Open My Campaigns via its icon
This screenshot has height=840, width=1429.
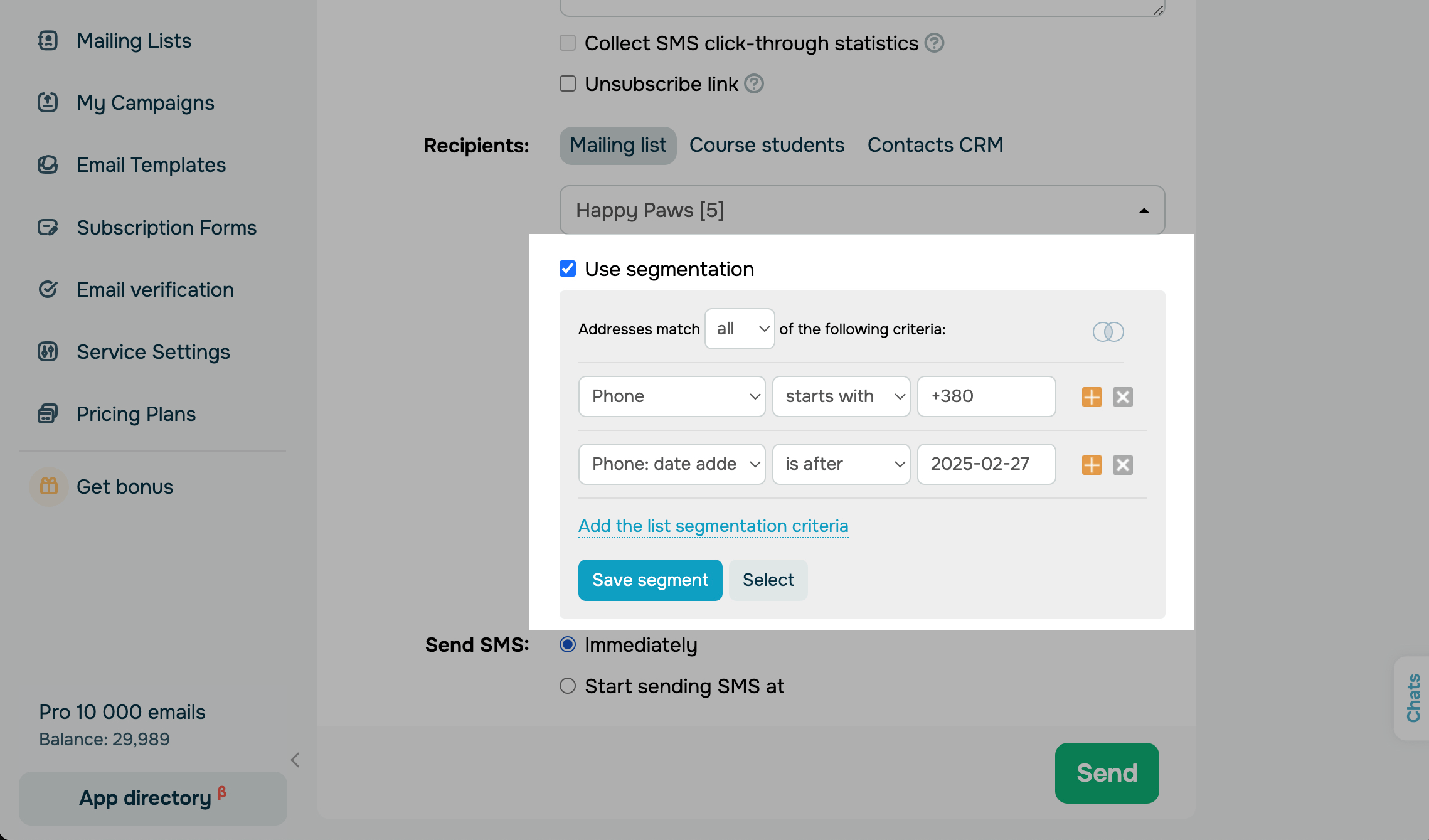tap(48, 102)
